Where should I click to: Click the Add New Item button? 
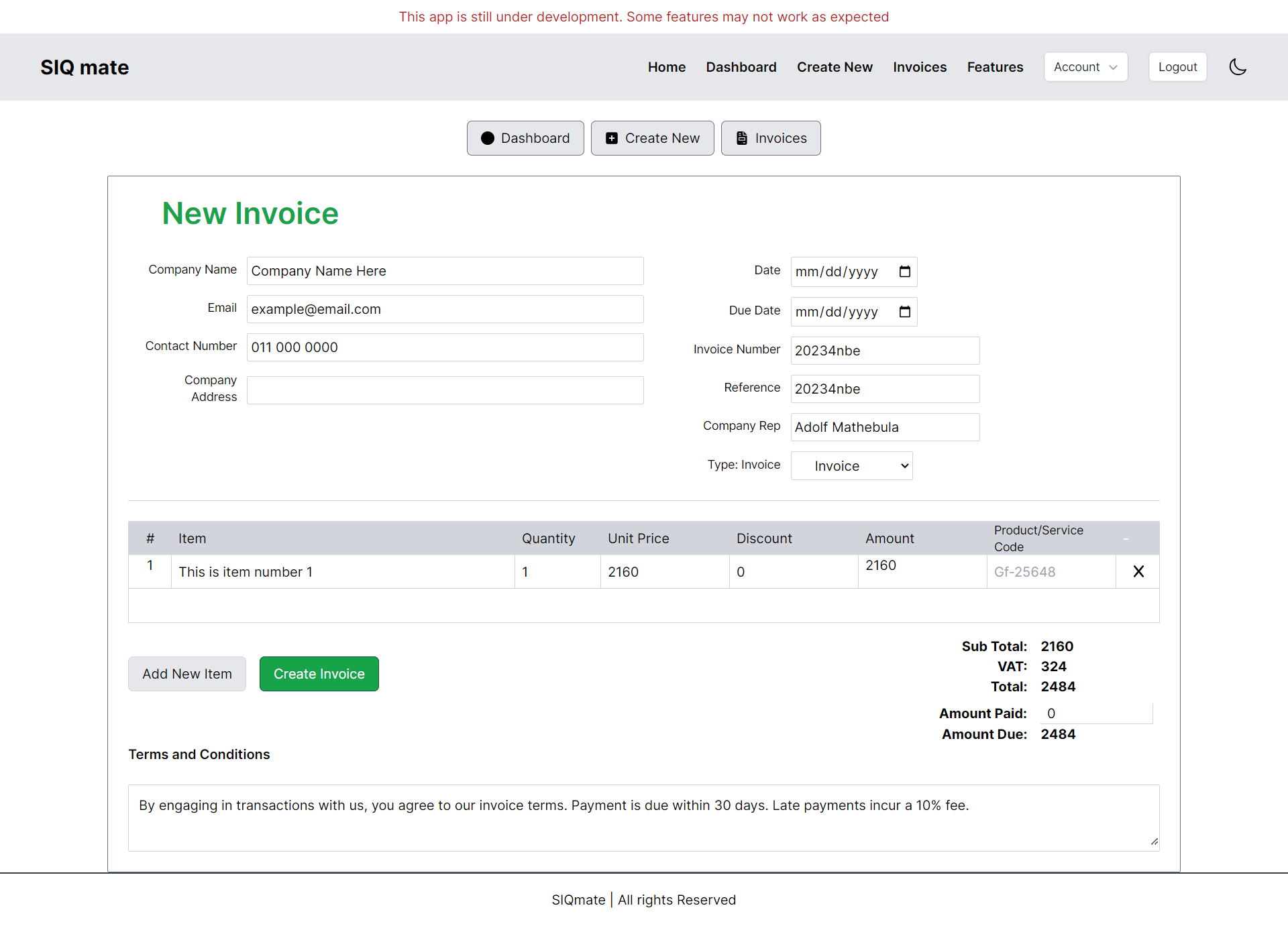(x=187, y=673)
